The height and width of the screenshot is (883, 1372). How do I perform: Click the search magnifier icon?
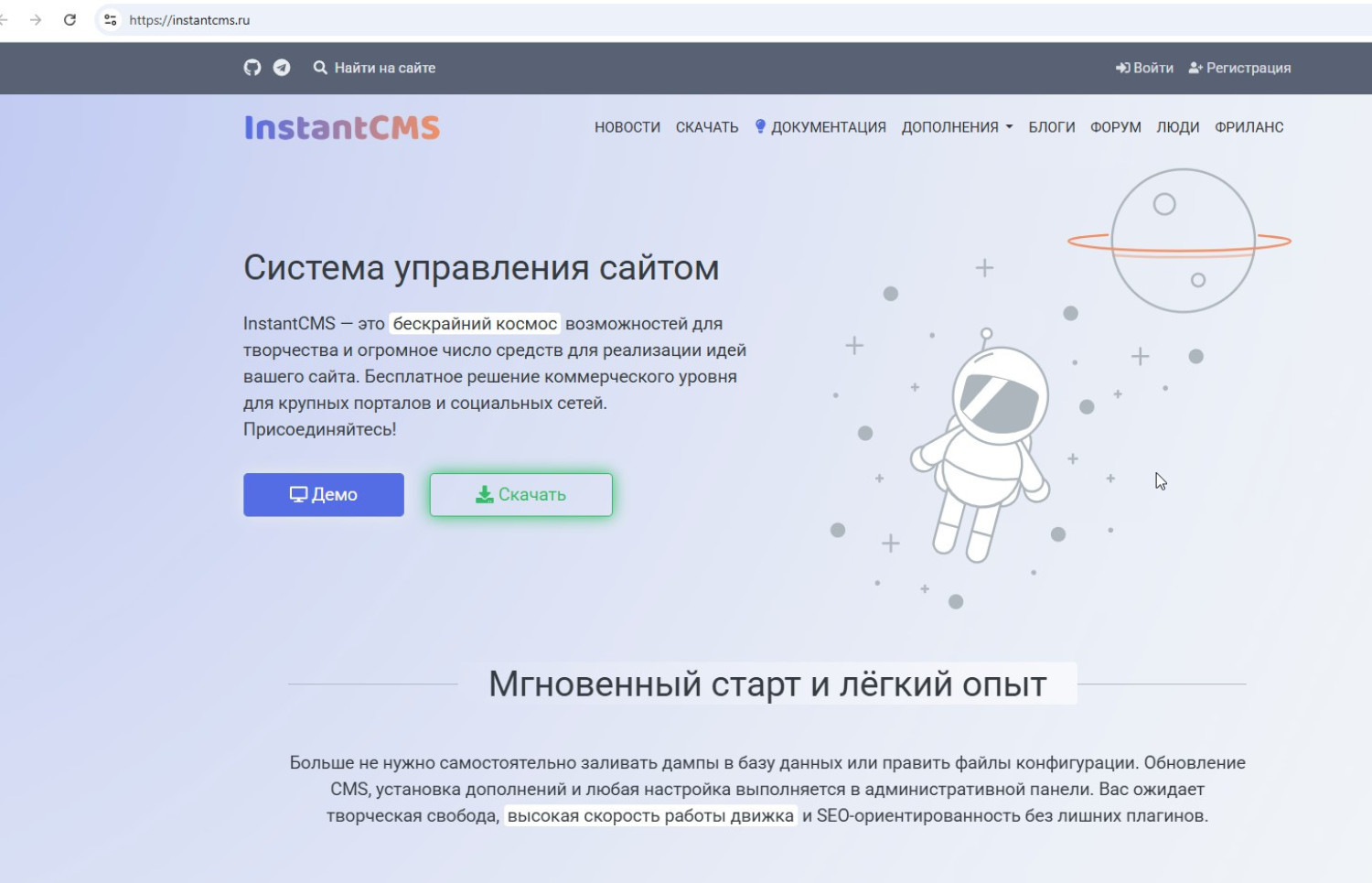pos(320,68)
